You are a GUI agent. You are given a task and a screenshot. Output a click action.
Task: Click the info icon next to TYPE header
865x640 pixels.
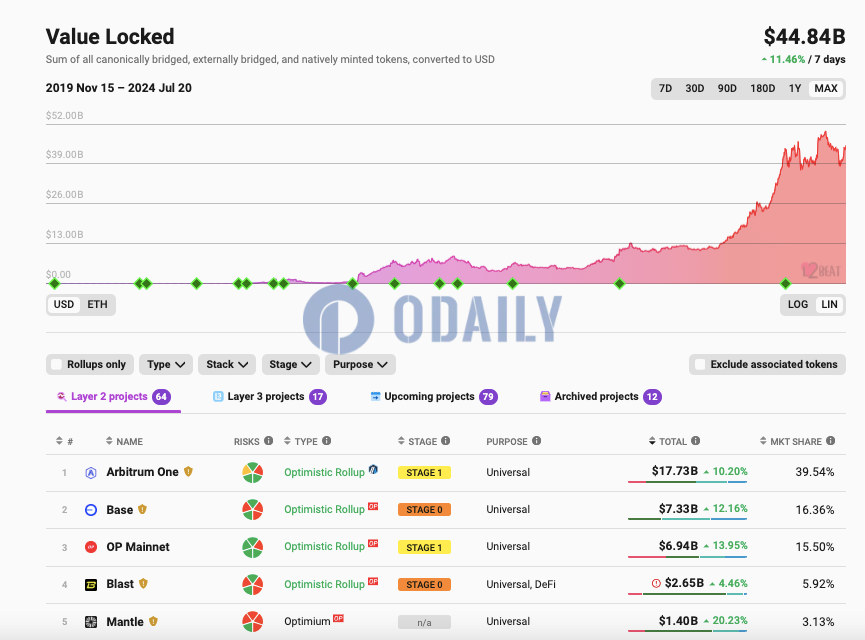point(327,440)
